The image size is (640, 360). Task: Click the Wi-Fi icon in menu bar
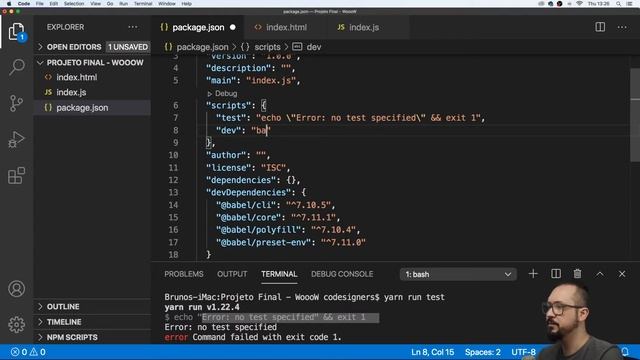(579, 4)
